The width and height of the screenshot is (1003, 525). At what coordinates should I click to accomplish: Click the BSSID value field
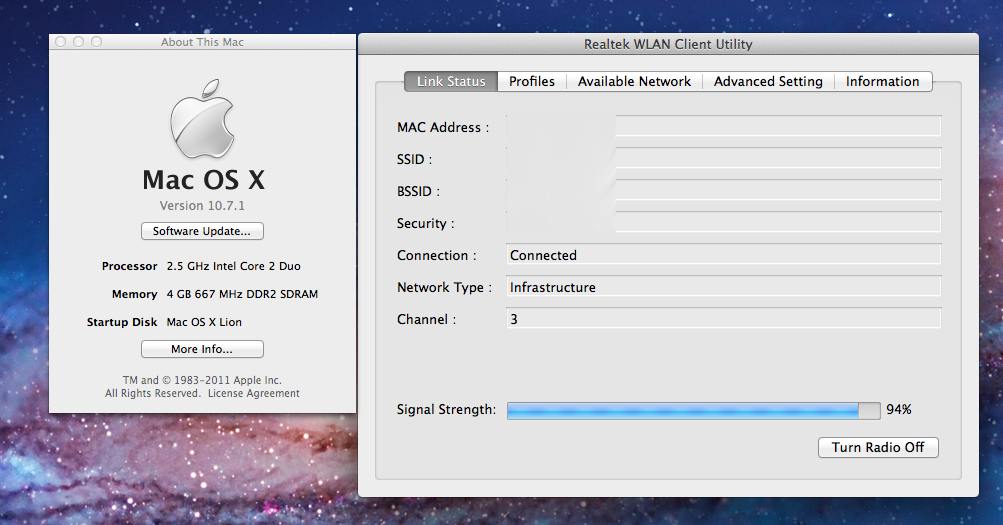pyautogui.click(x=723, y=191)
